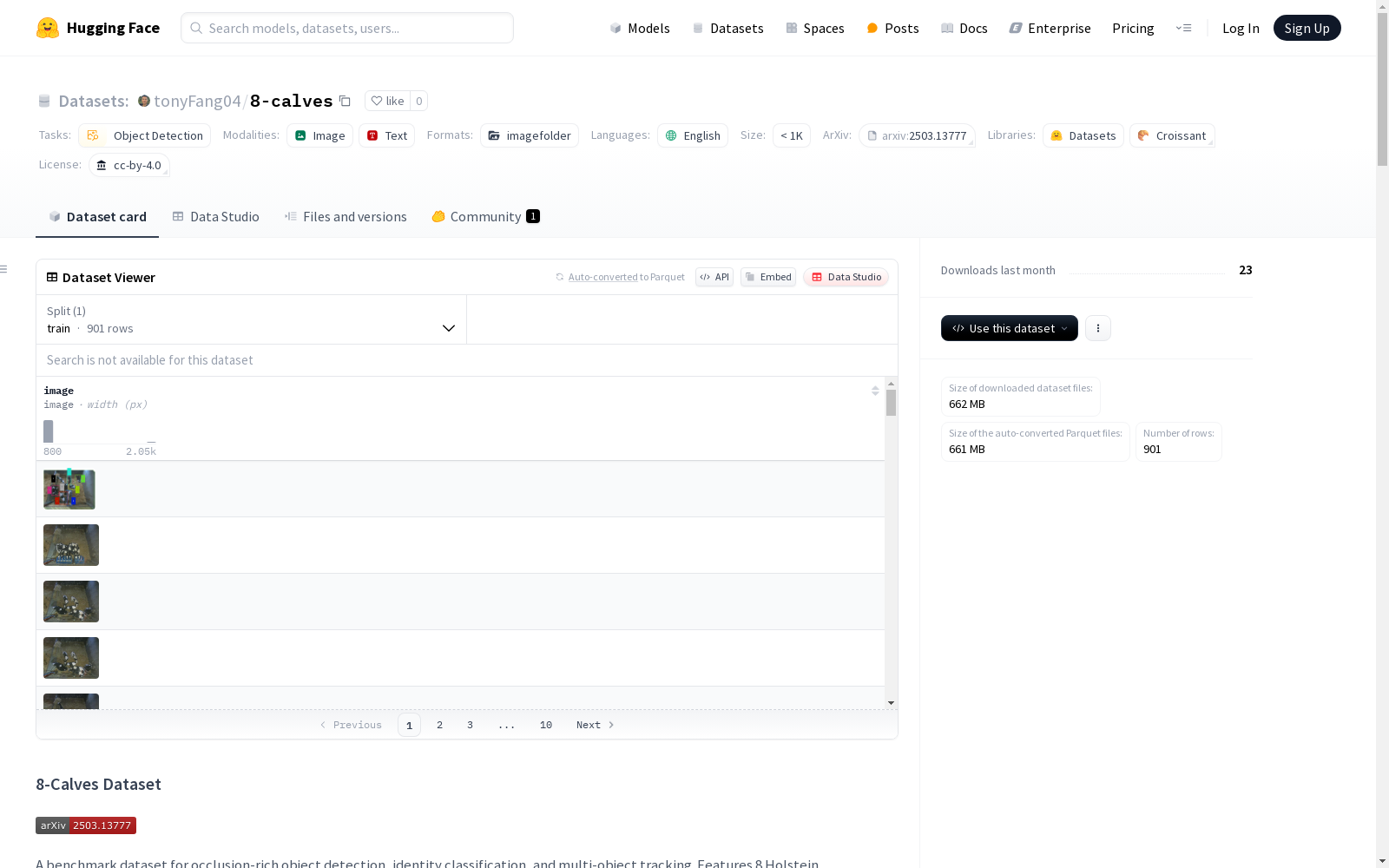Viewport: 1389px width, 868px height.
Task: Switch to the Dataset card tab
Action: pyautogui.click(x=97, y=217)
